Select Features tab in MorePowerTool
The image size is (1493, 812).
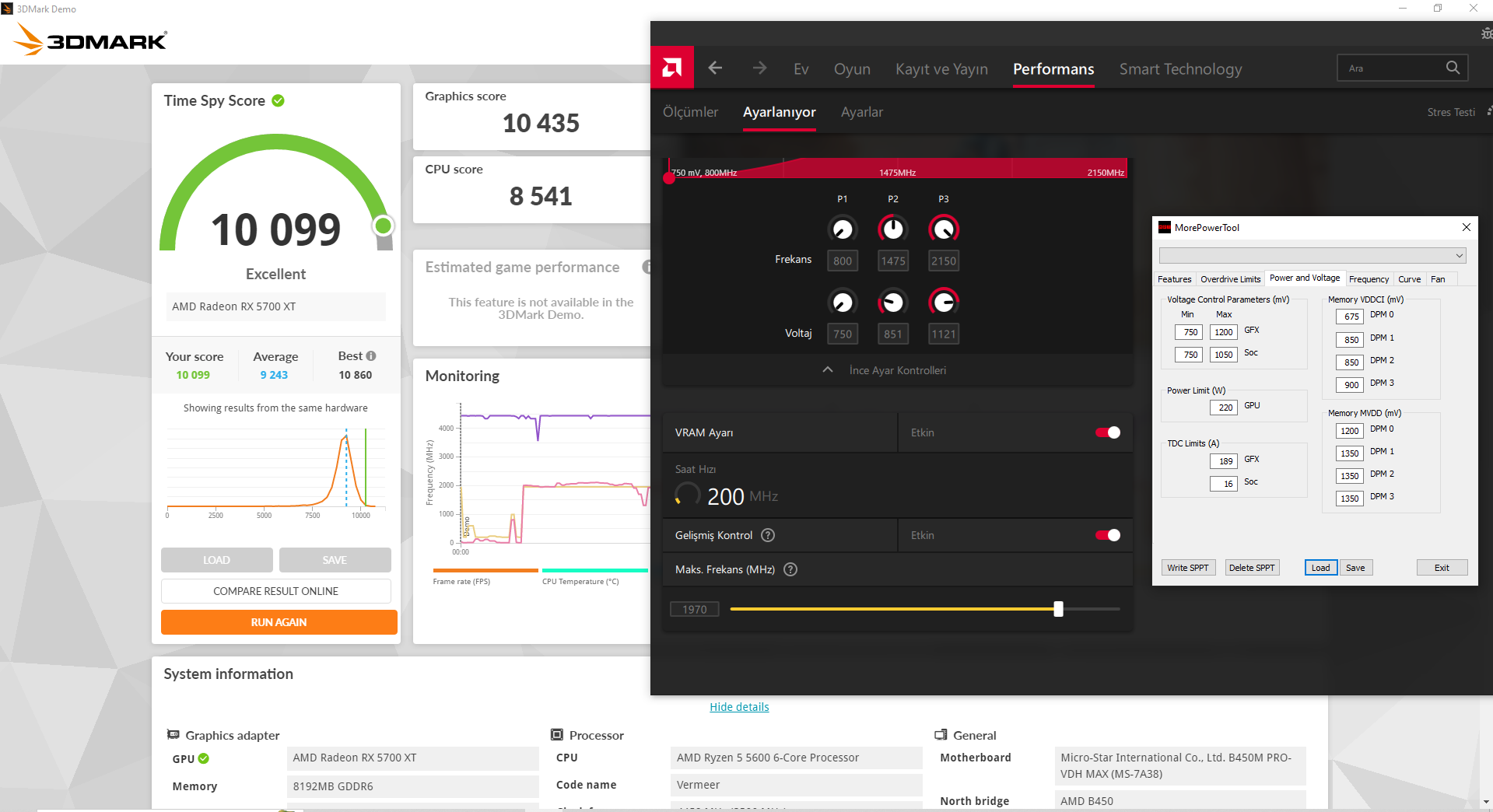coord(1174,279)
